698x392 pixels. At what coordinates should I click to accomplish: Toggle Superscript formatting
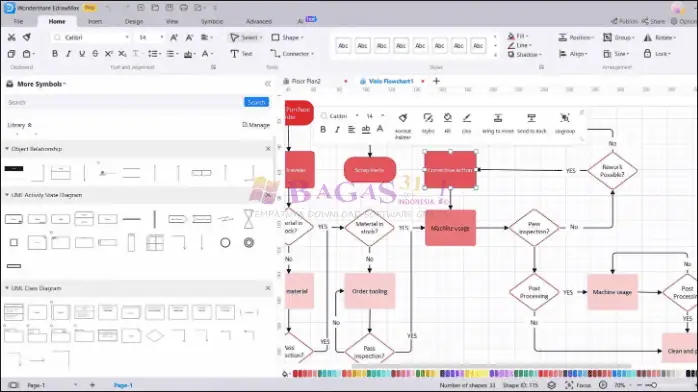tap(109, 54)
